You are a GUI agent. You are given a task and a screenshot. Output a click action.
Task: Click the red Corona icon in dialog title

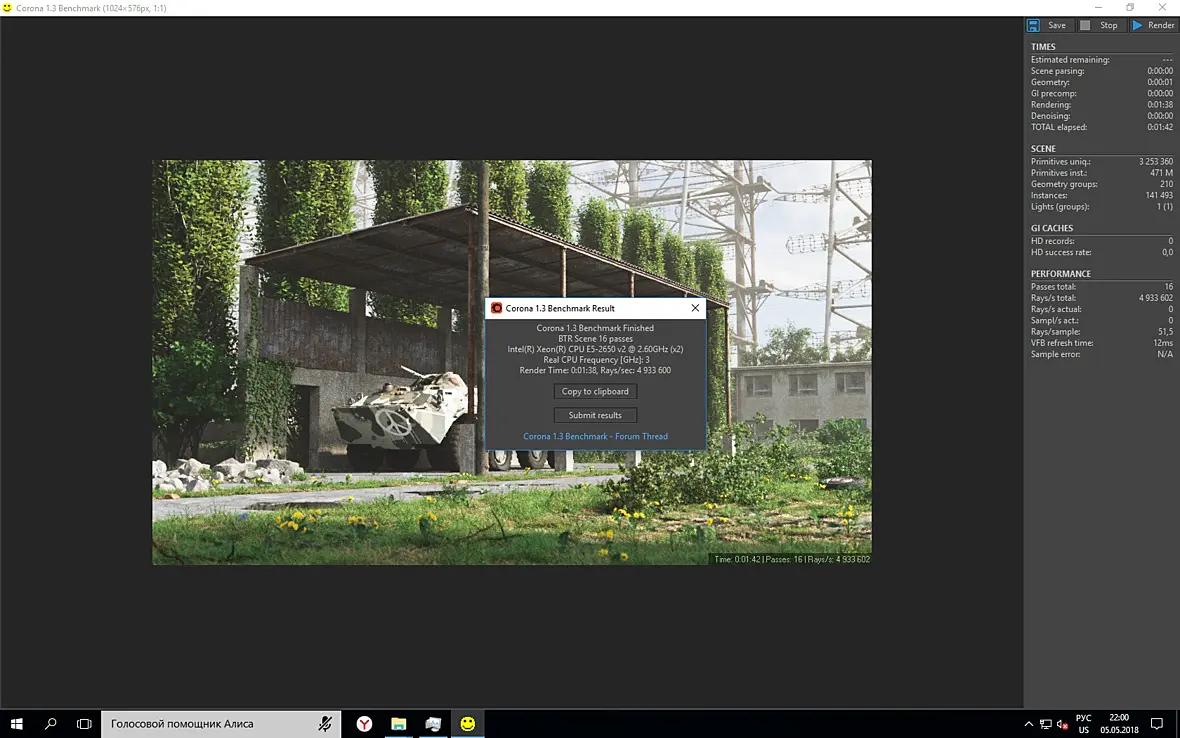click(497, 308)
